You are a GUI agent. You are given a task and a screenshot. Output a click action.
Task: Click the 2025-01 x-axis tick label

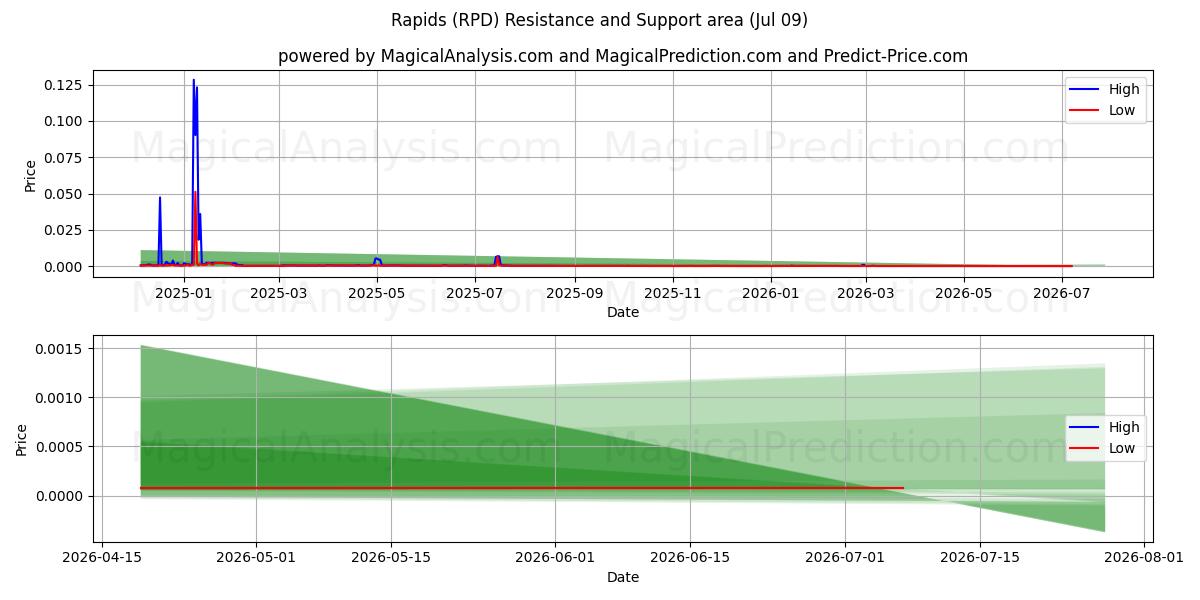183,293
